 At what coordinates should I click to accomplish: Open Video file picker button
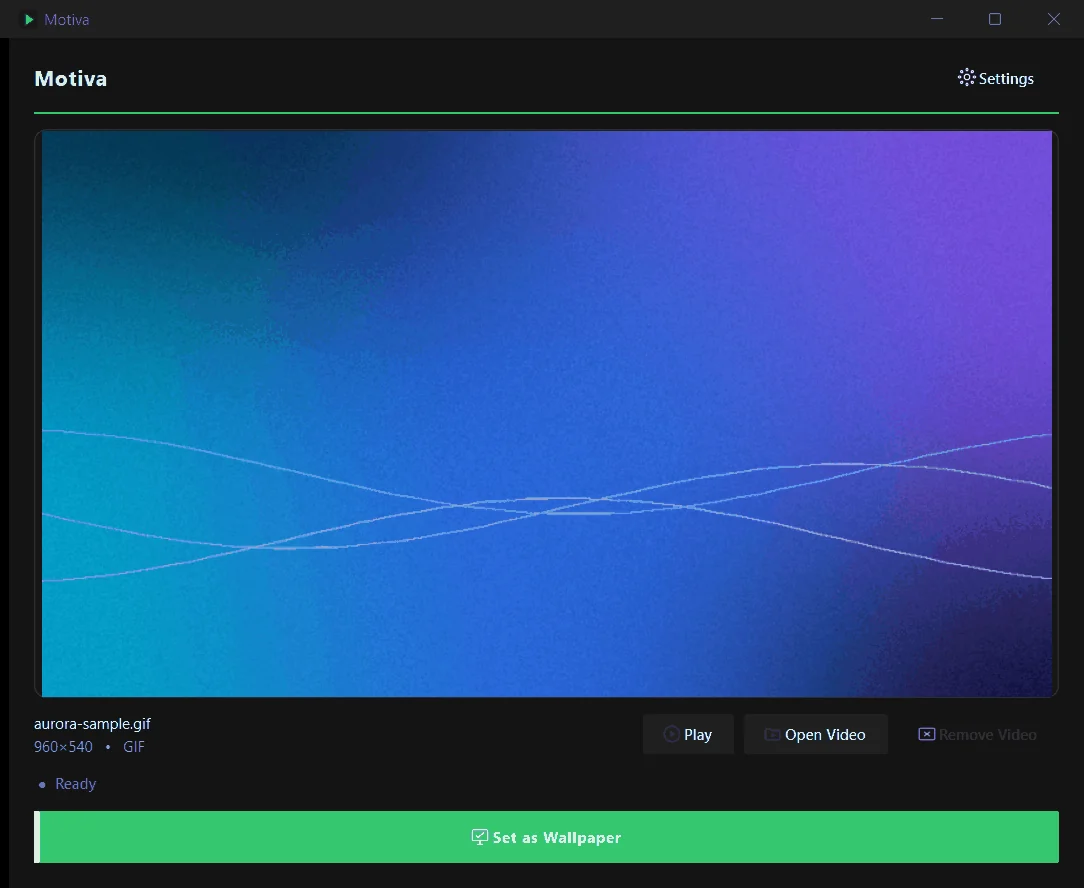[x=816, y=734]
